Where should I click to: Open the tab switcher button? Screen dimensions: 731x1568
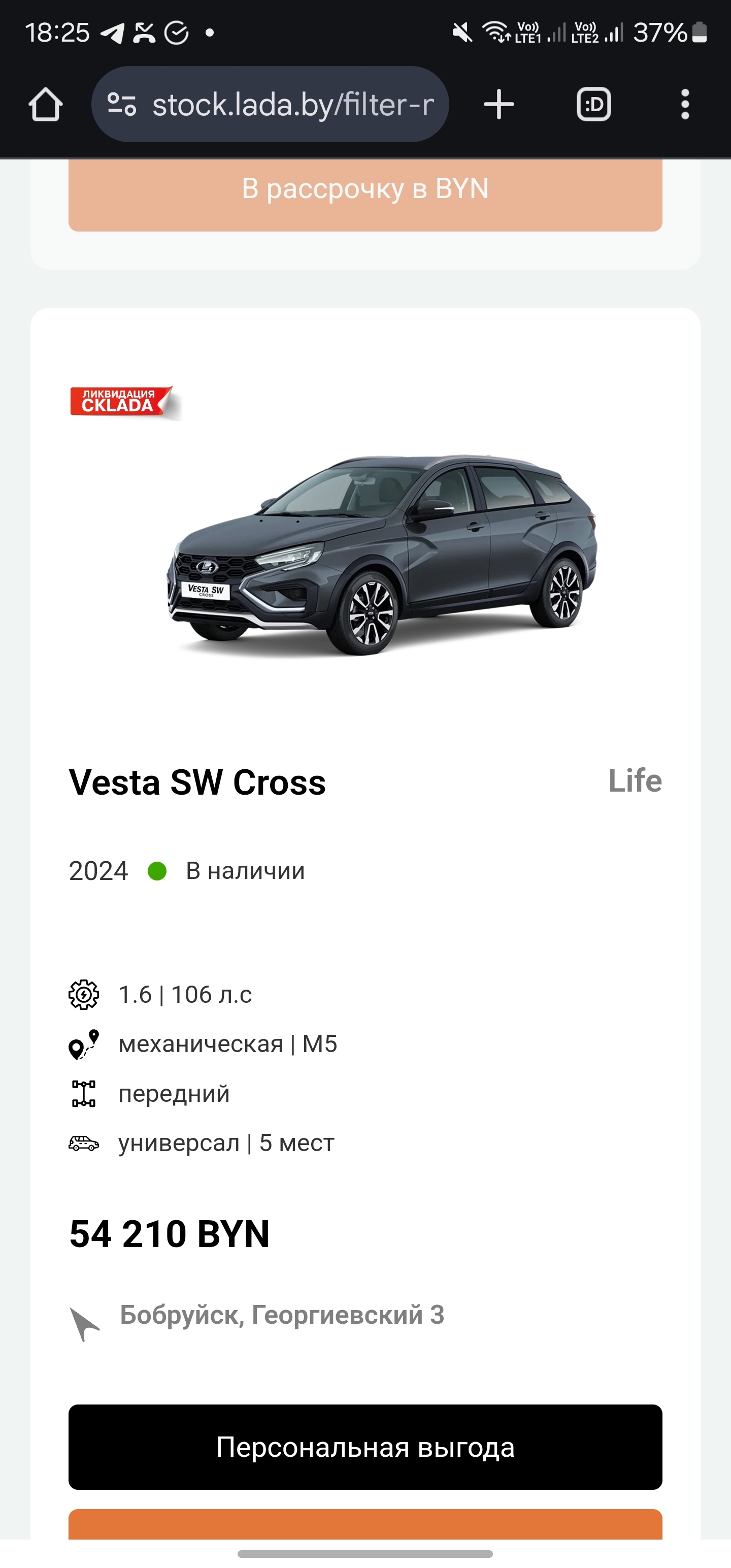pyautogui.click(x=593, y=105)
